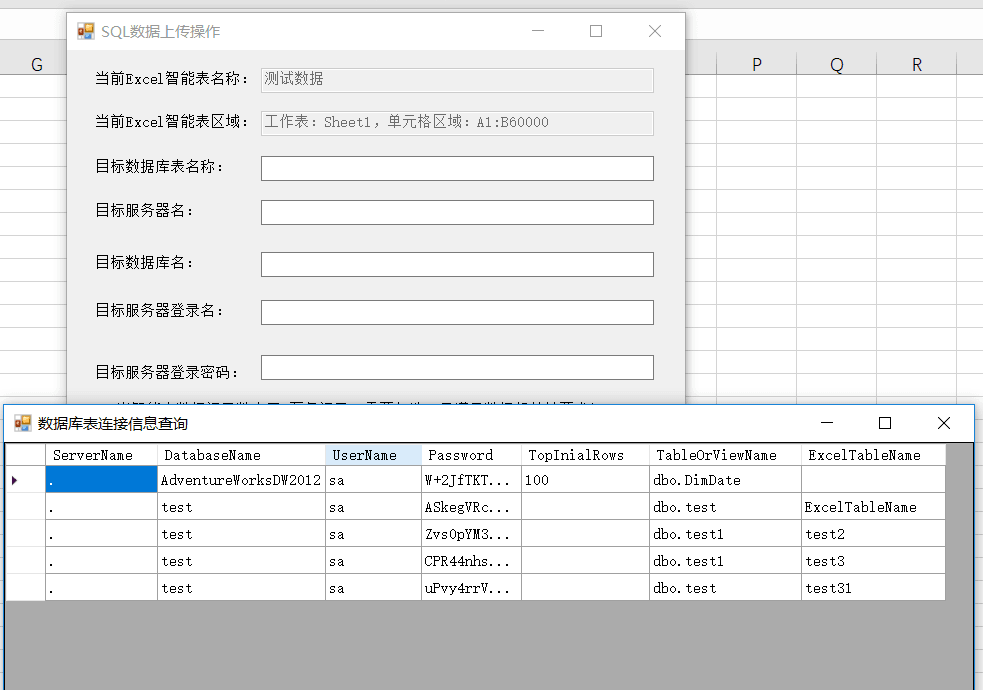Sort by the Password column header
The width and height of the screenshot is (983, 690).
coord(471,455)
